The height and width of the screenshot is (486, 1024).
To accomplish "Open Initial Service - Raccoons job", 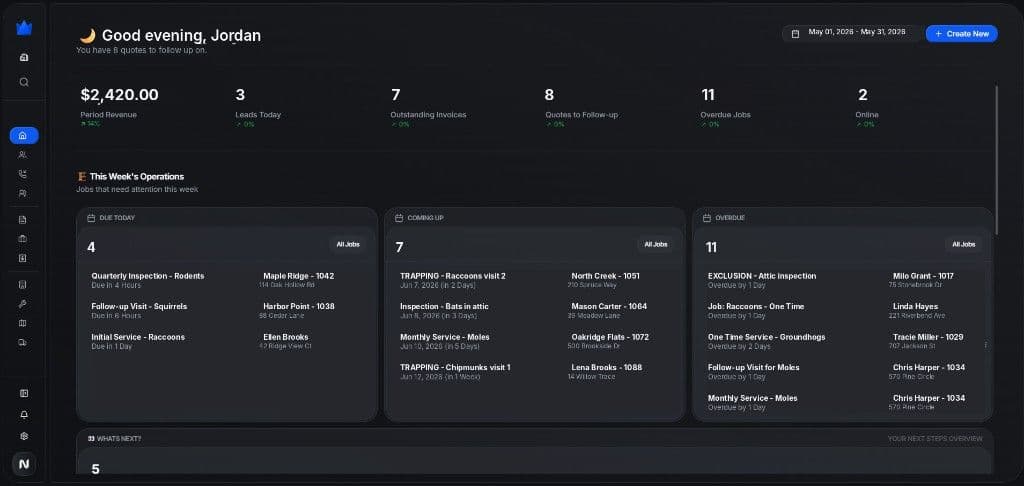I will pos(138,337).
